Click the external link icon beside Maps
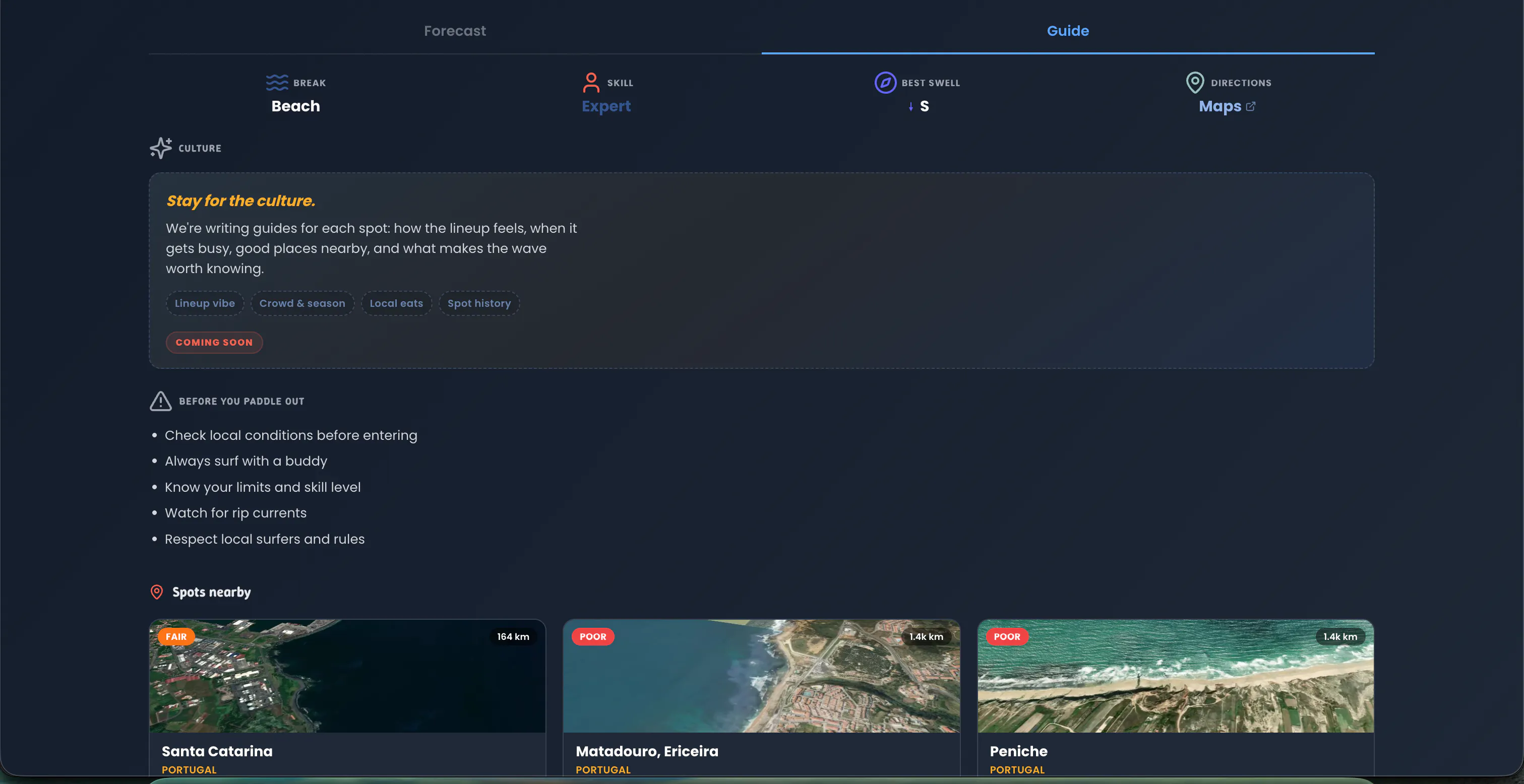Image resolution: width=1524 pixels, height=784 pixels. (x=1251, y=106)
